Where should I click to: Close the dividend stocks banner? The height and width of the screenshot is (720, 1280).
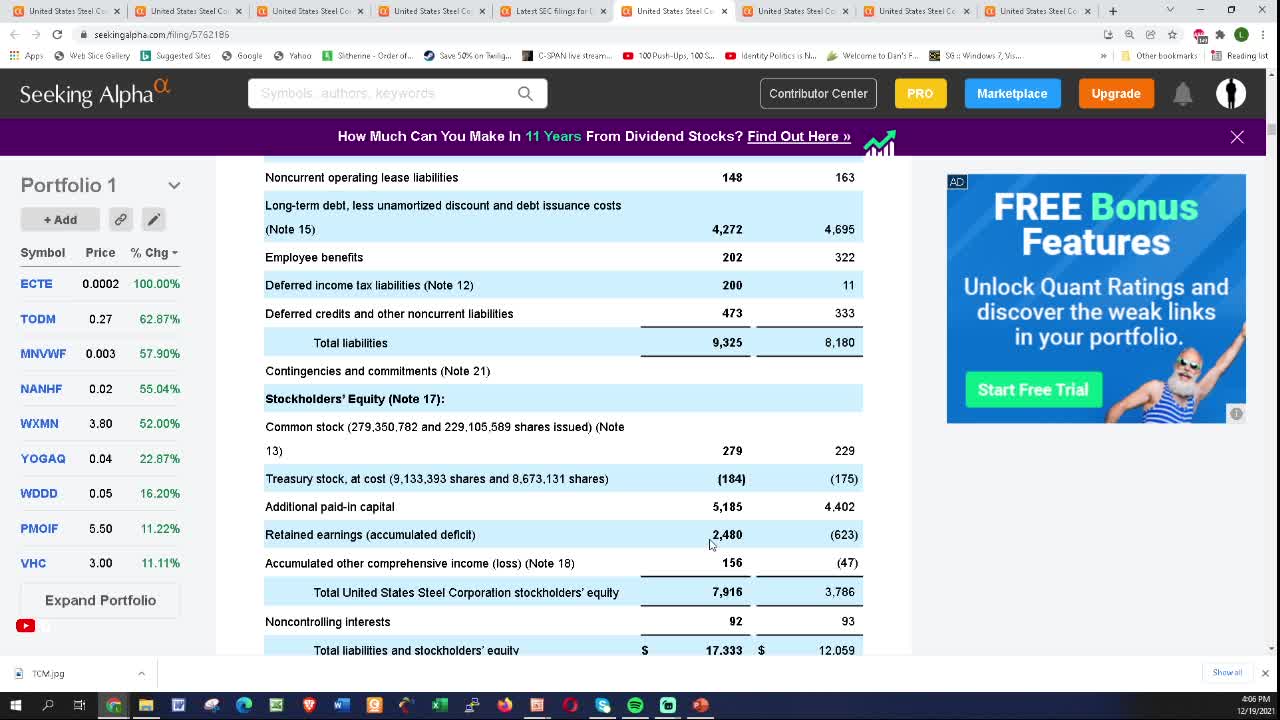tap(1237, 137)
